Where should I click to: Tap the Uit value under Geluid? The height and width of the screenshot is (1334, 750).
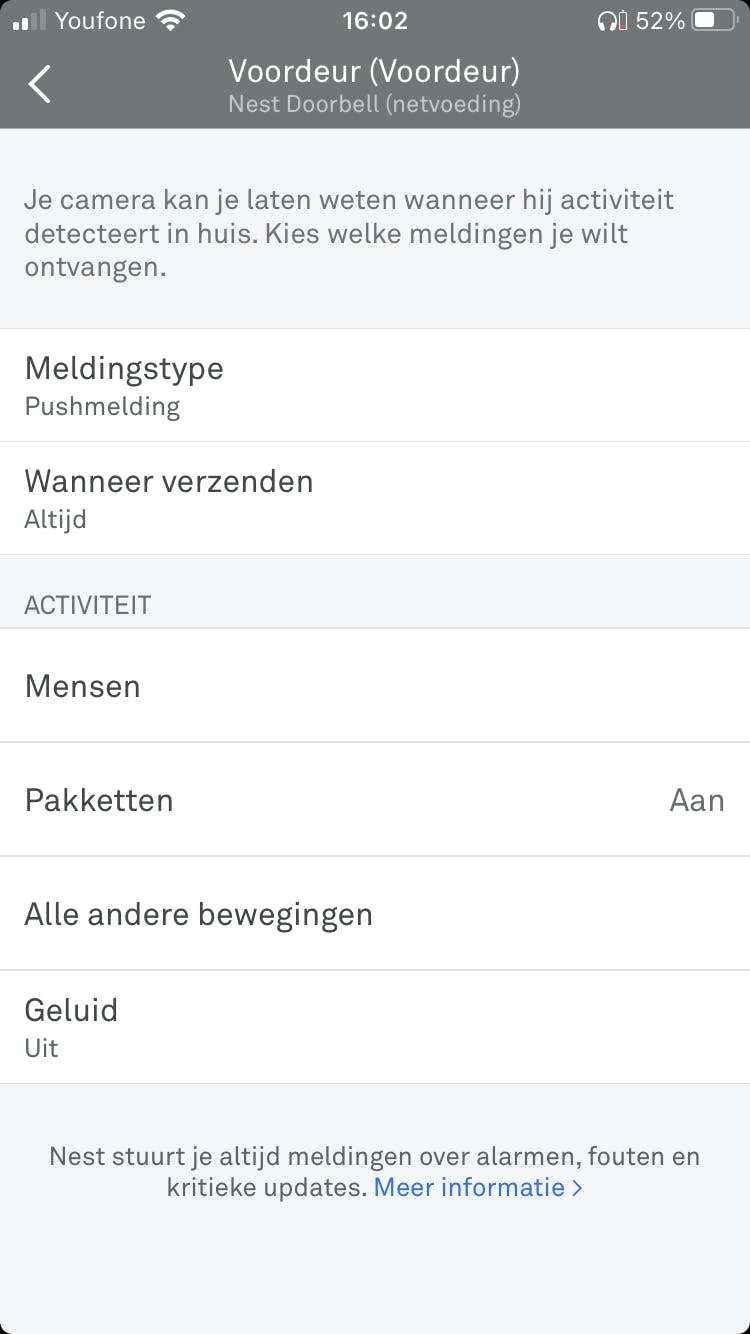(x=42, y=1048)
